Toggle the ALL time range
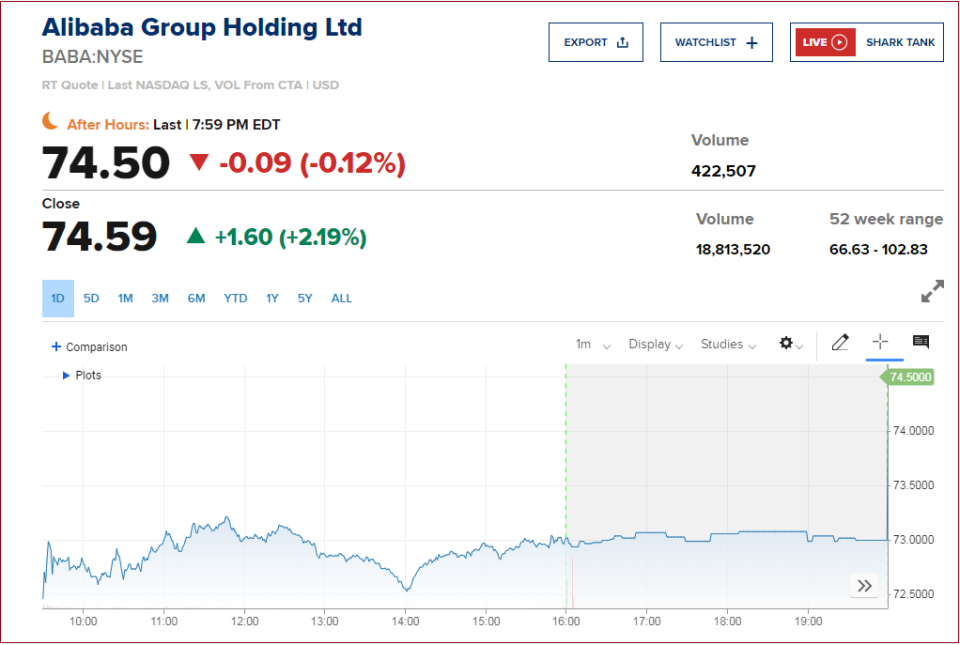The height and width of the screenshot is (645, 960). 341,298
